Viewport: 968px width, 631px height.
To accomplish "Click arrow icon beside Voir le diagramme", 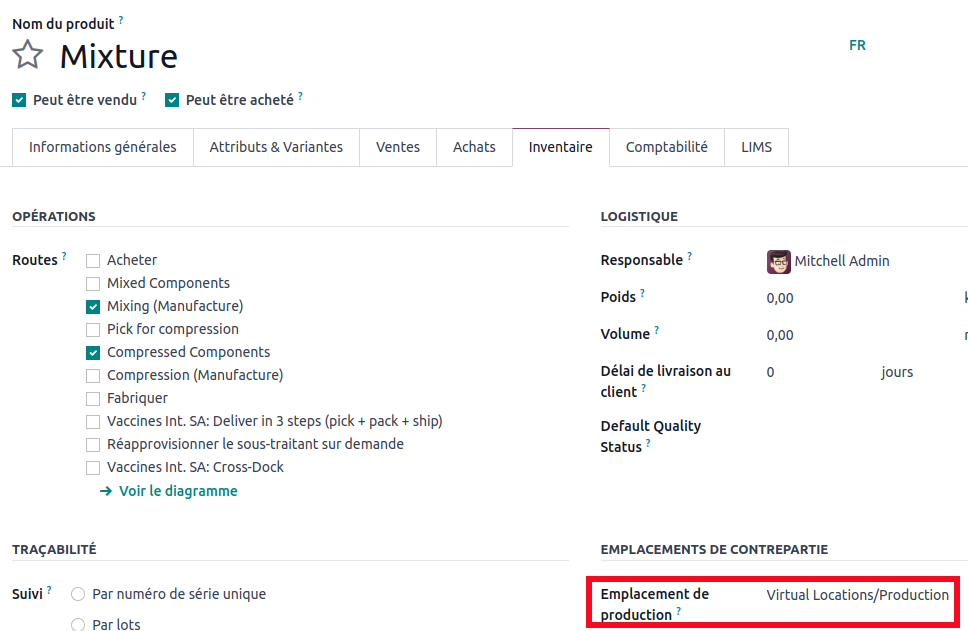I will coord(106,491).
